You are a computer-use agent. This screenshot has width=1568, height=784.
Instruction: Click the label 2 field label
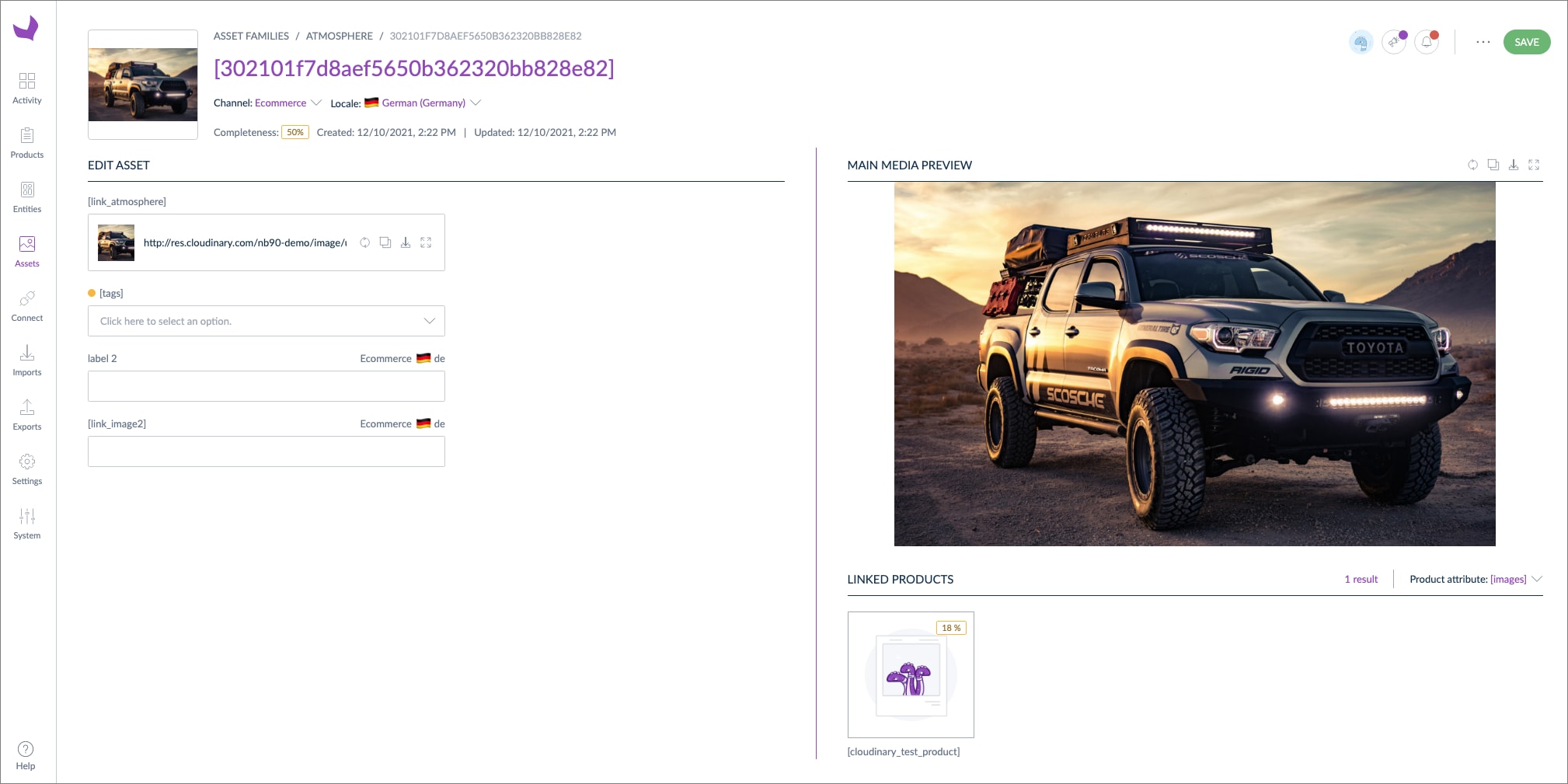pyautogui.click(x=102, y=358)
